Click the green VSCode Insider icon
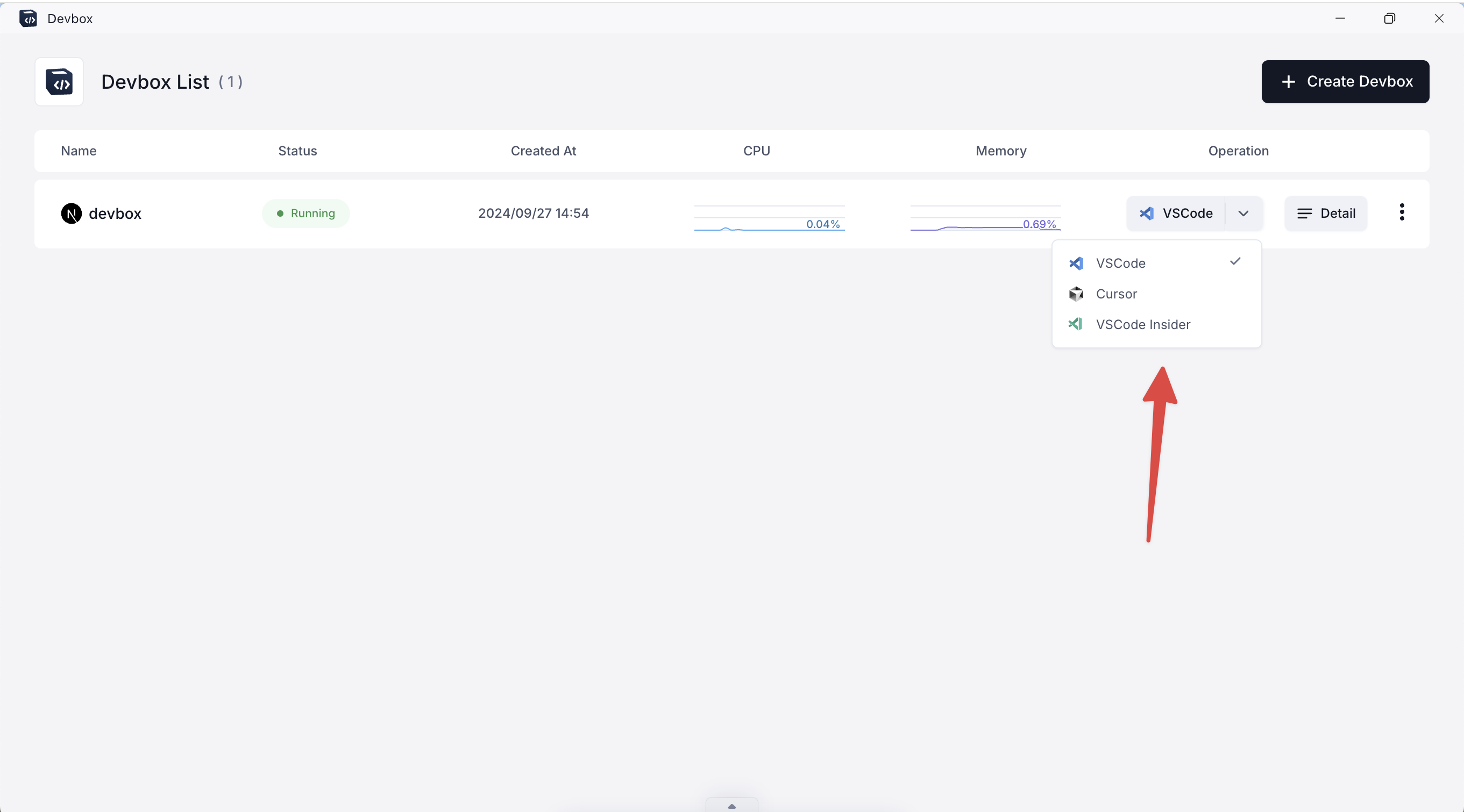The width and height of the screenshot is (1464, 812). pos(1075,324)
